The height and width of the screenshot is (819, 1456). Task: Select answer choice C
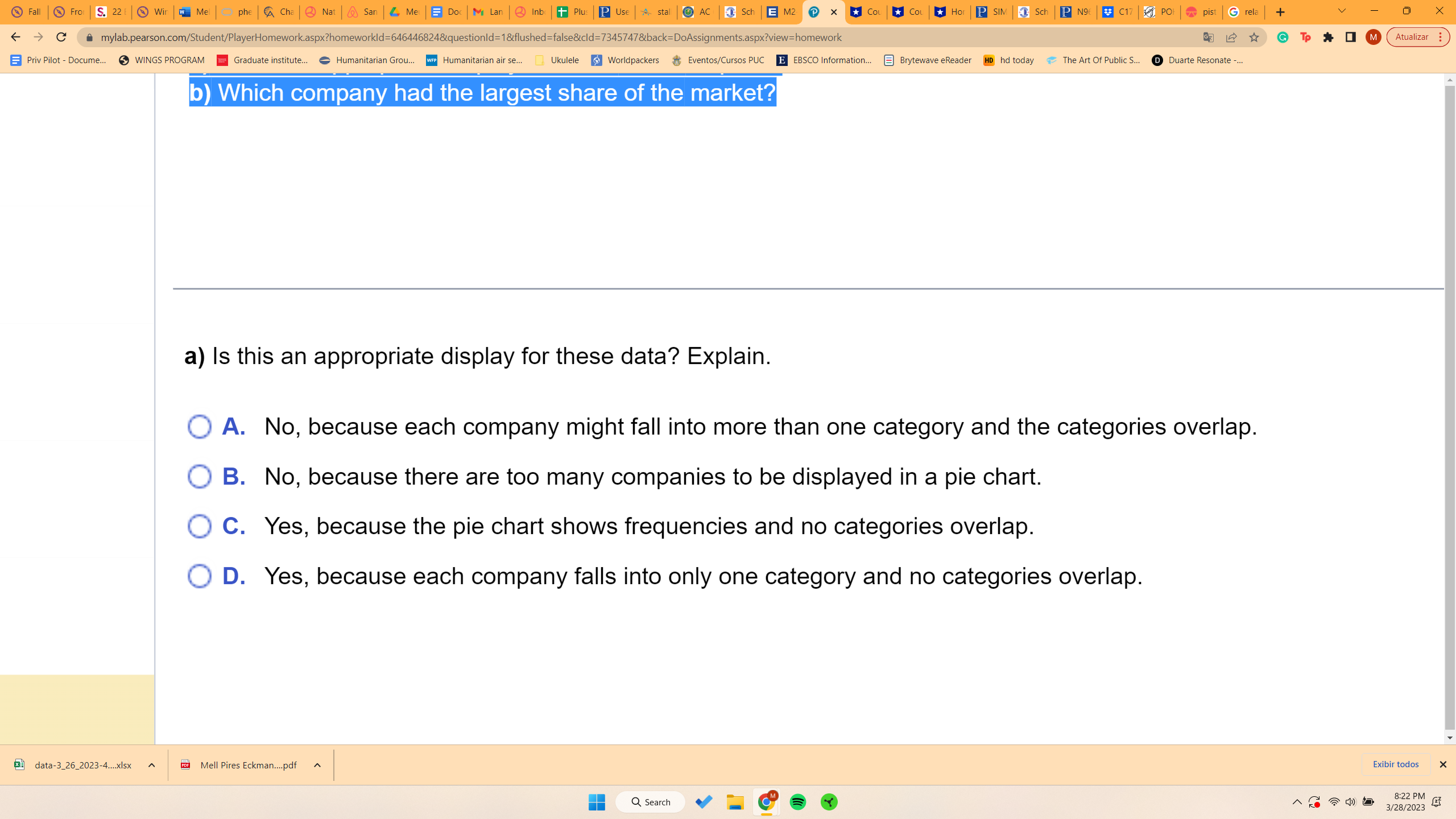200,526
